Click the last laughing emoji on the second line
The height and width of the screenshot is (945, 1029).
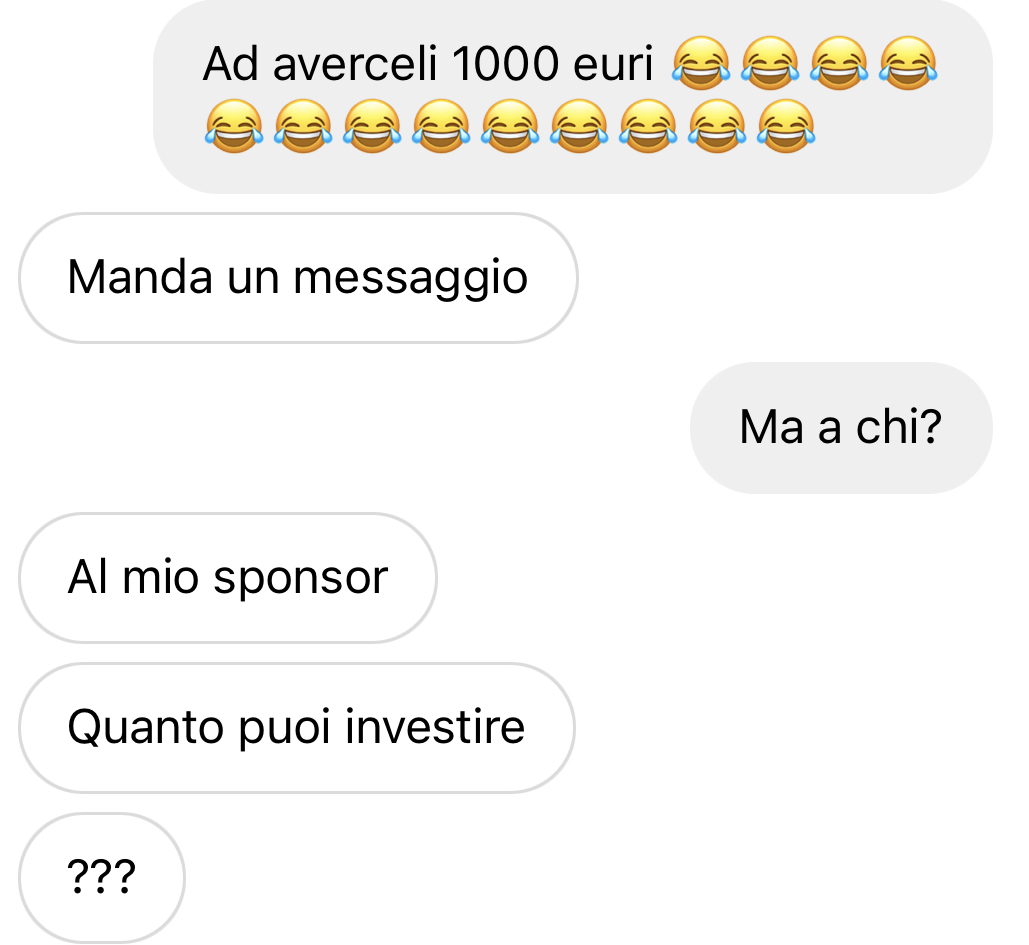[x=786, y=126]
